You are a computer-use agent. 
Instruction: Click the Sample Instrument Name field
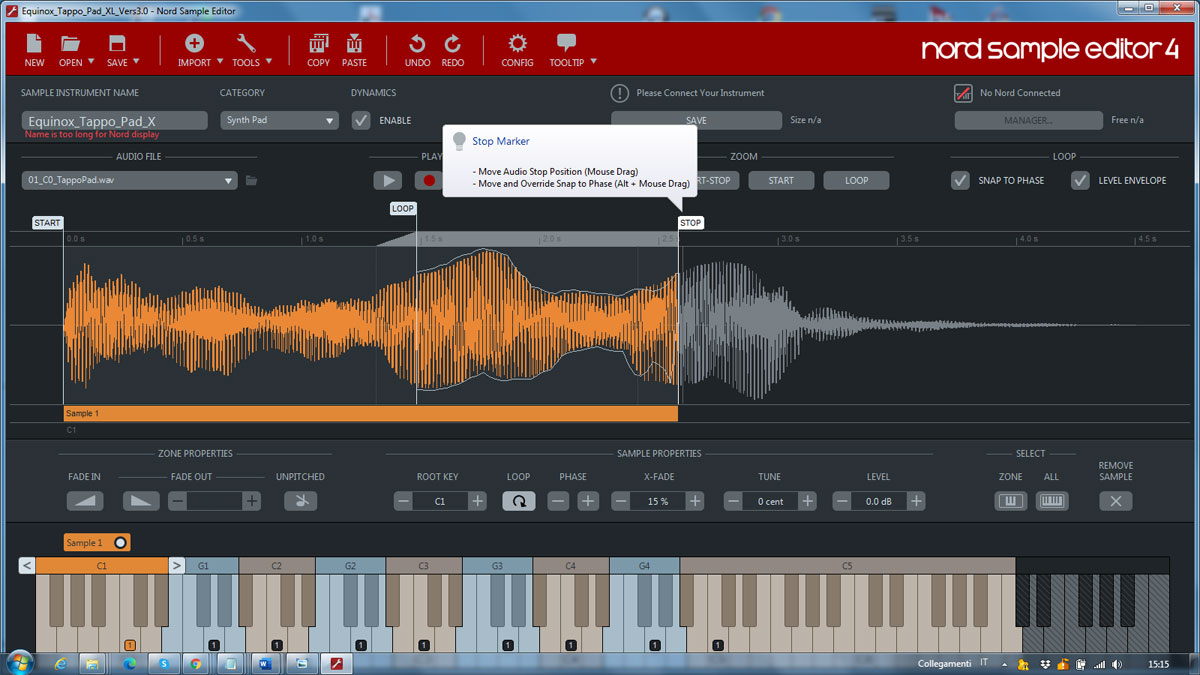click(114, 121)
